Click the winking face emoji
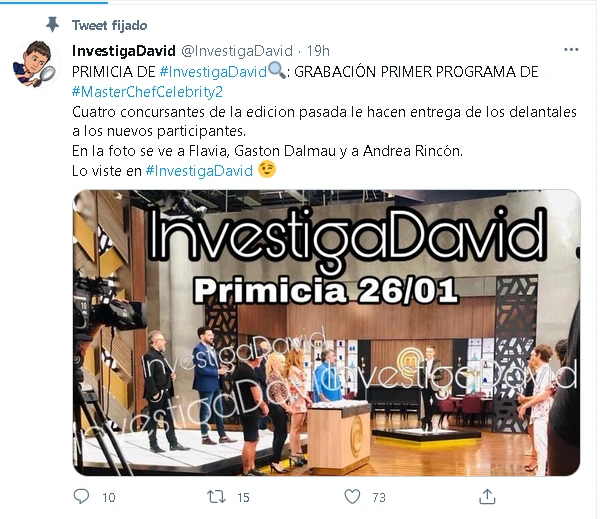Image resolution: width=600 pixels, height=519 pixels. [267, 170]
